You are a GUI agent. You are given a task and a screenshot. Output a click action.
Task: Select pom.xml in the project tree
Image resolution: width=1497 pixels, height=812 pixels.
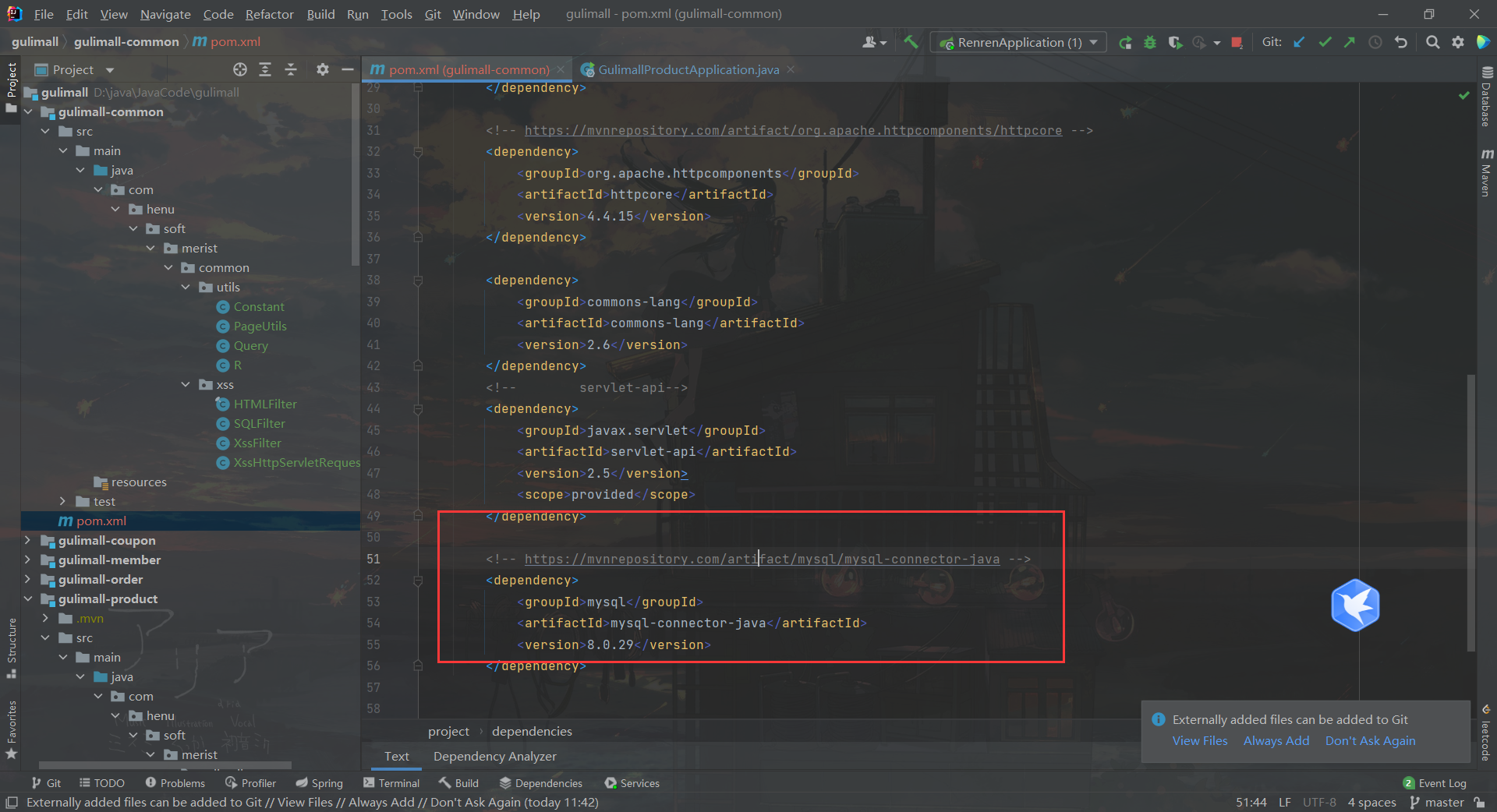(x=101, y=521)
